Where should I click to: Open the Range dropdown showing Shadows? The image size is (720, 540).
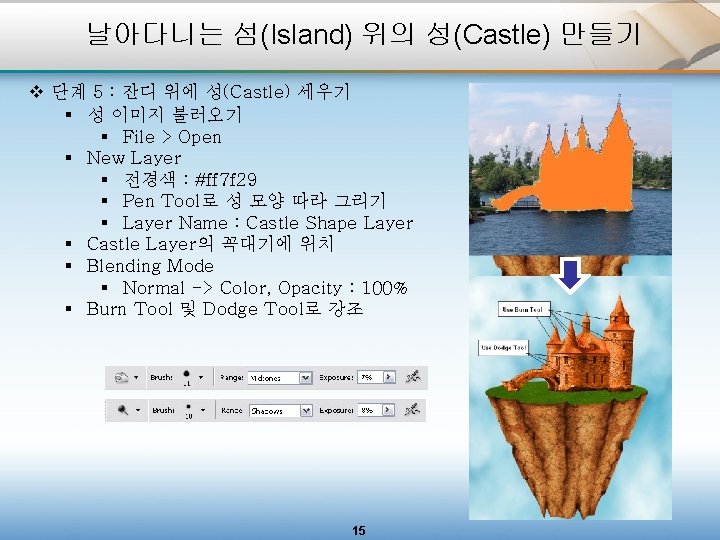pyautogui.click(x=281, y=411)
